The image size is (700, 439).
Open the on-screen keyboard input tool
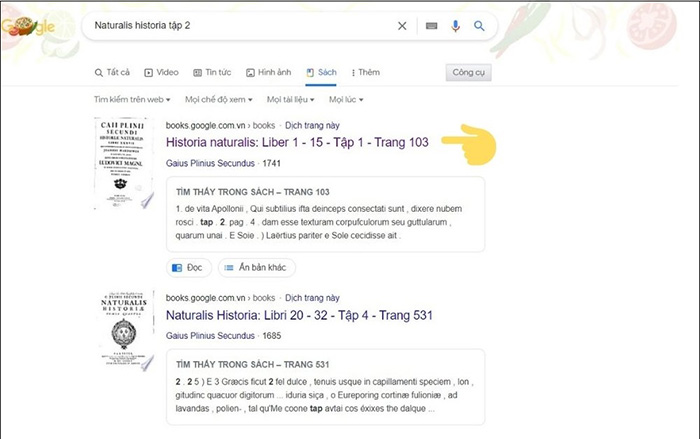coord(432,26)
